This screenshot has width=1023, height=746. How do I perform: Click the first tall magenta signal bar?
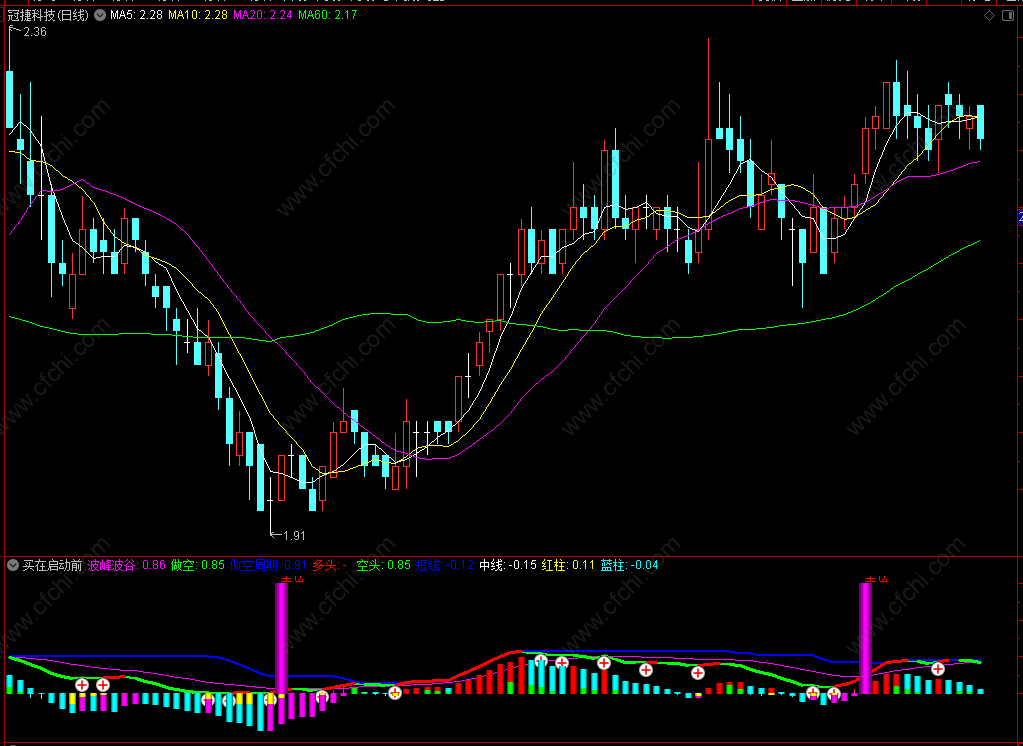281,638
